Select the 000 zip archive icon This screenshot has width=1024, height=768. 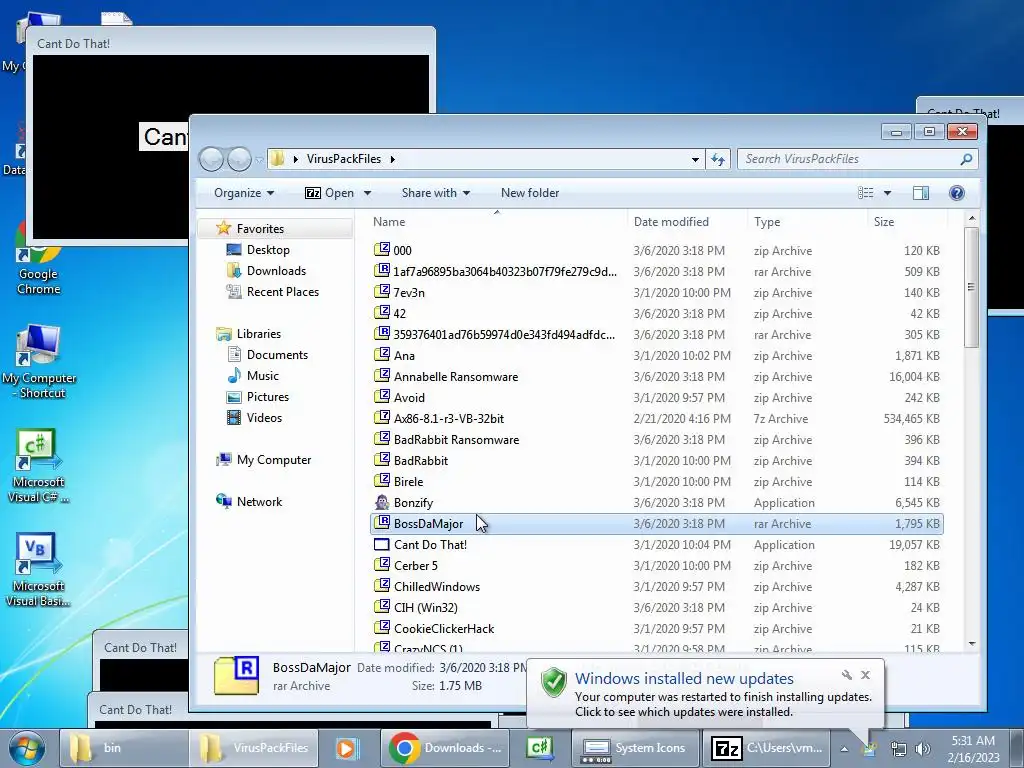pos(381,250)
